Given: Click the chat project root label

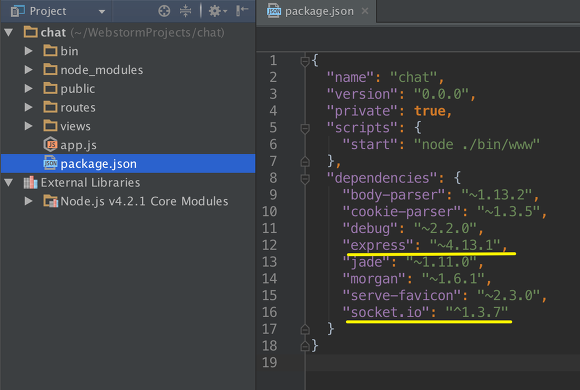Looking at the screenshot, I should [53, 33].
